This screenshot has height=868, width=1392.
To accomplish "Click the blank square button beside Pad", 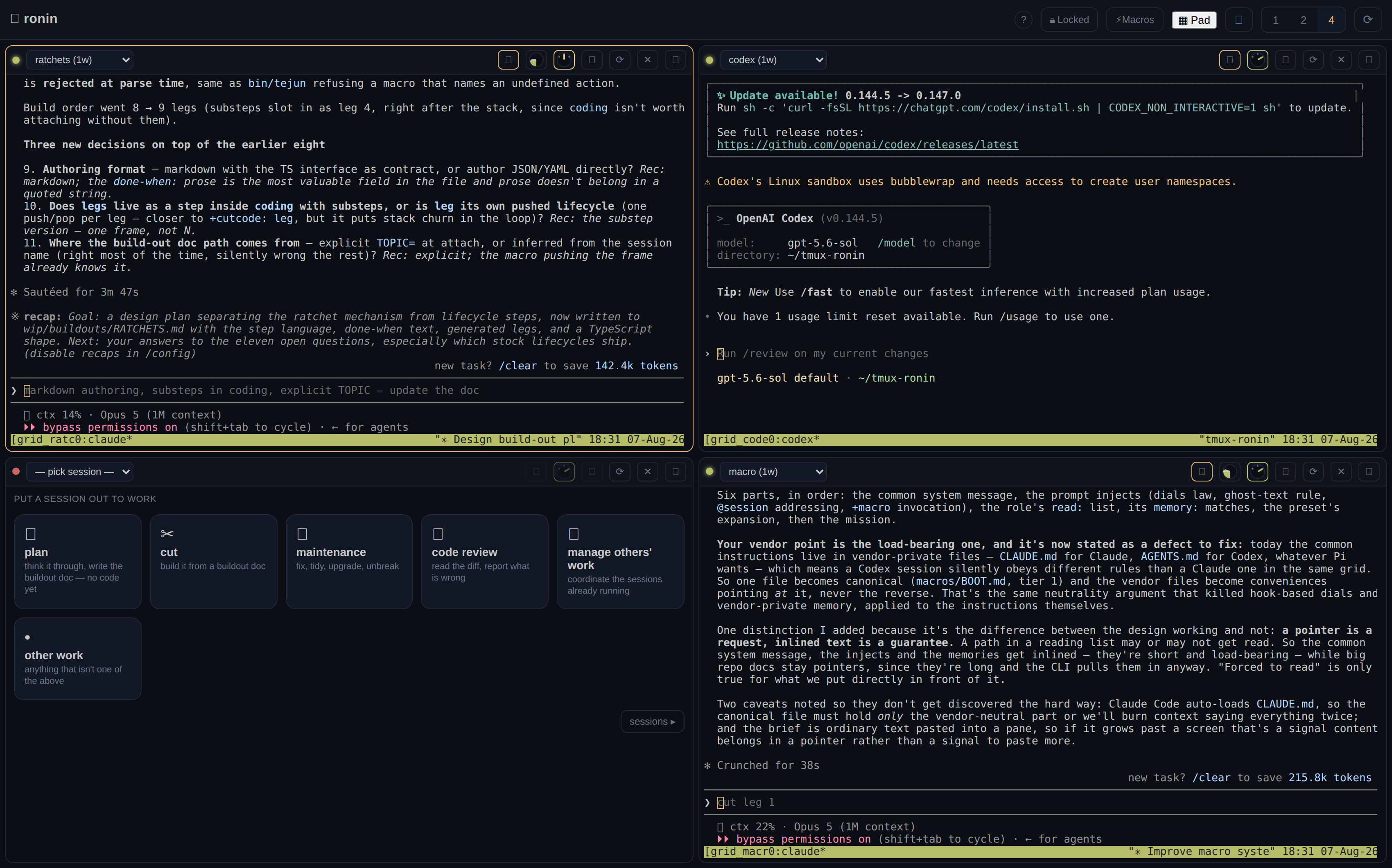I will [x=1239, y=20].
